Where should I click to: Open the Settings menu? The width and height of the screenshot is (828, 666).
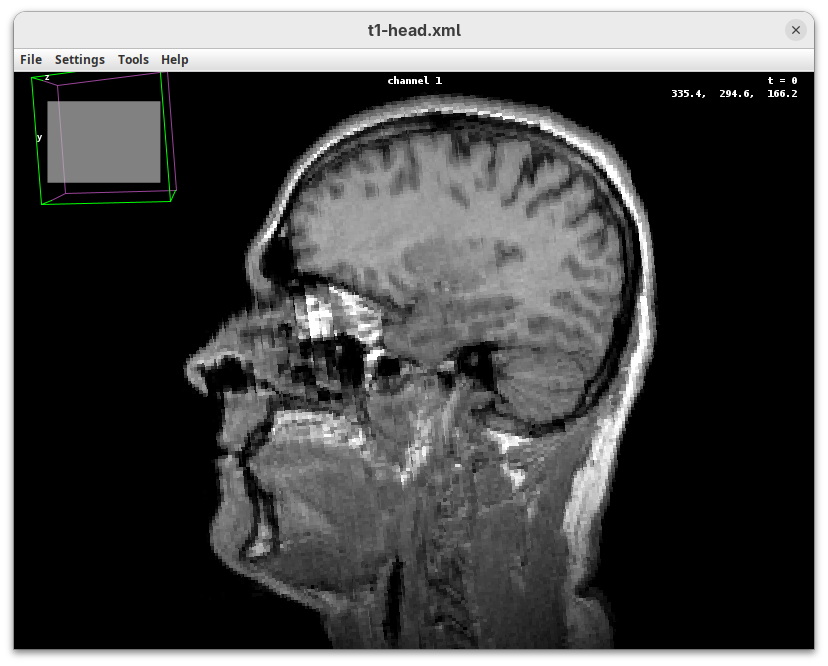(80, 60)
